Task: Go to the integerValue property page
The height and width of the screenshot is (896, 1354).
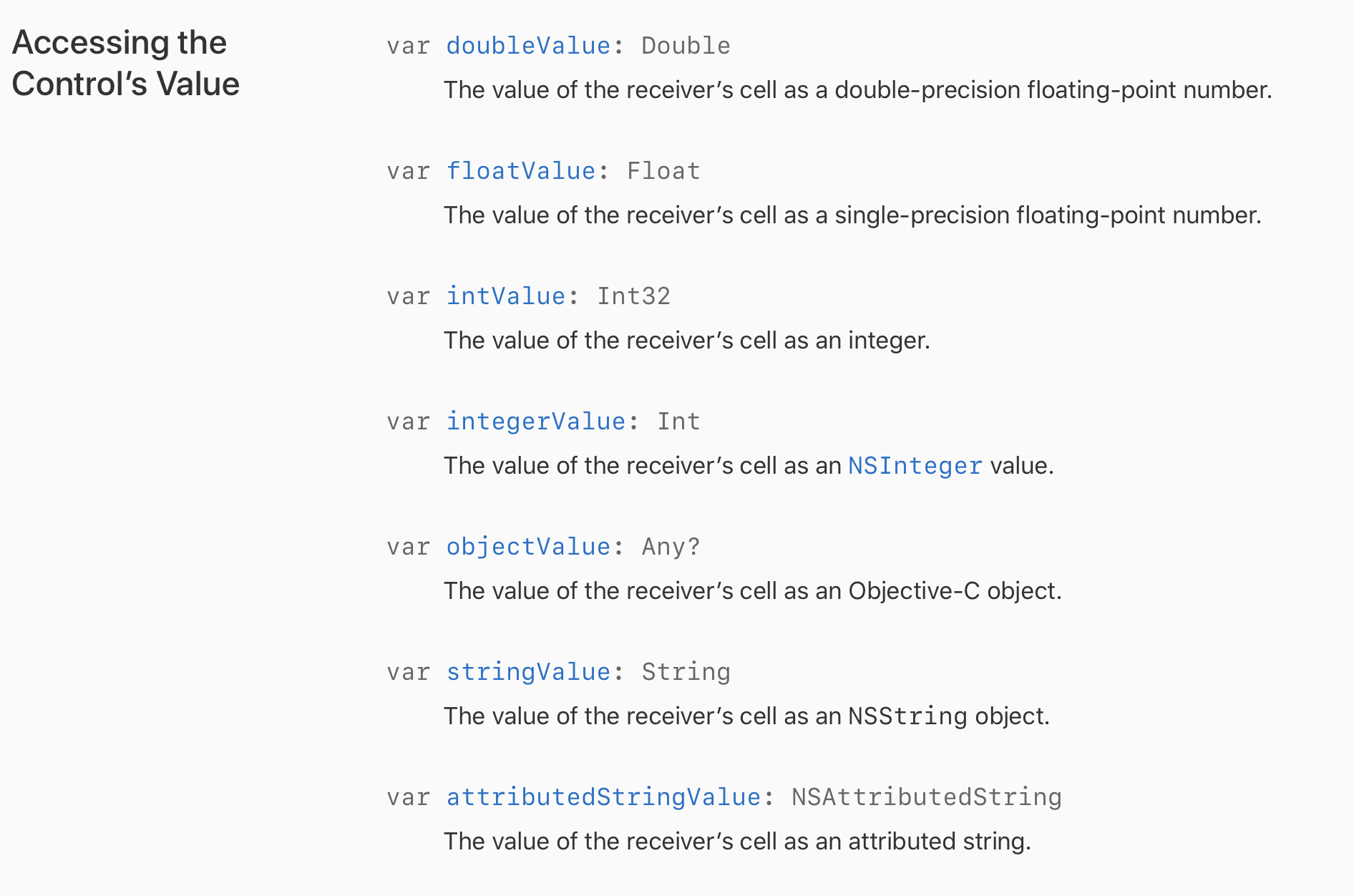Action: (536, 422)
